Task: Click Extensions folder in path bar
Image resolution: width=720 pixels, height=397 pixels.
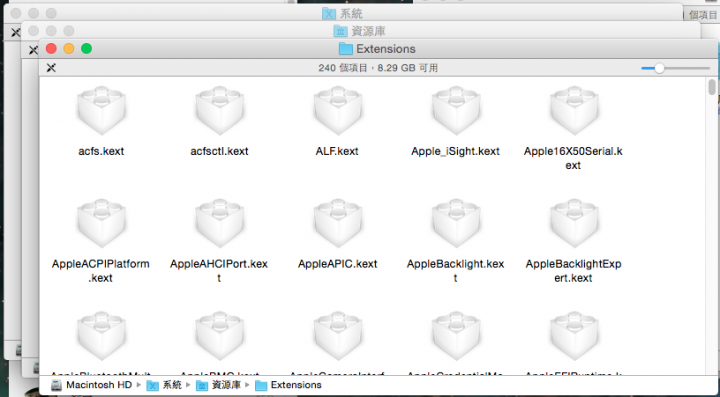Action: [x=288, y=385]
